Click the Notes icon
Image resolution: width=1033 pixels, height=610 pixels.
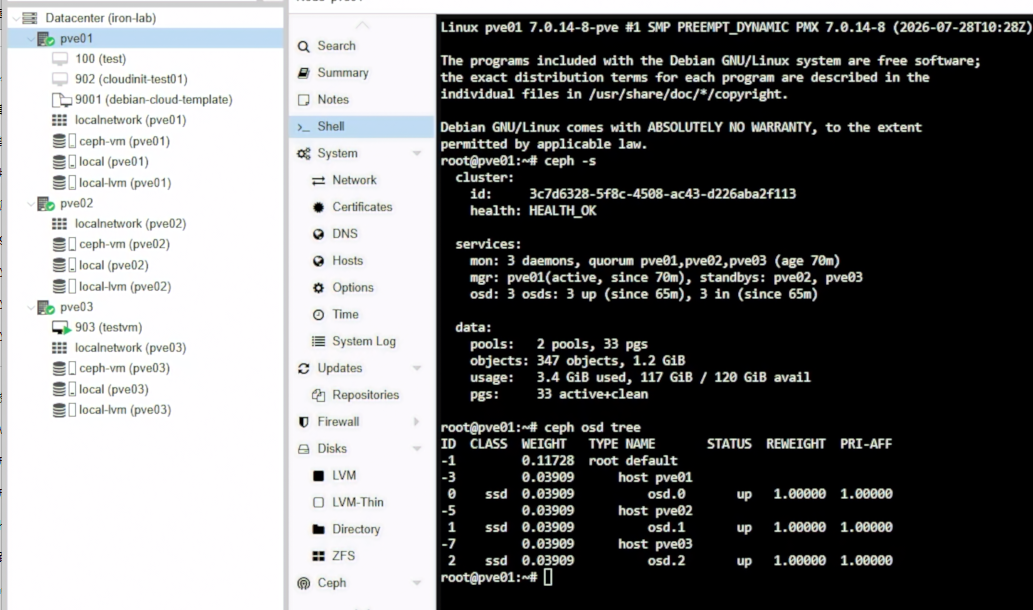[304, 99]
